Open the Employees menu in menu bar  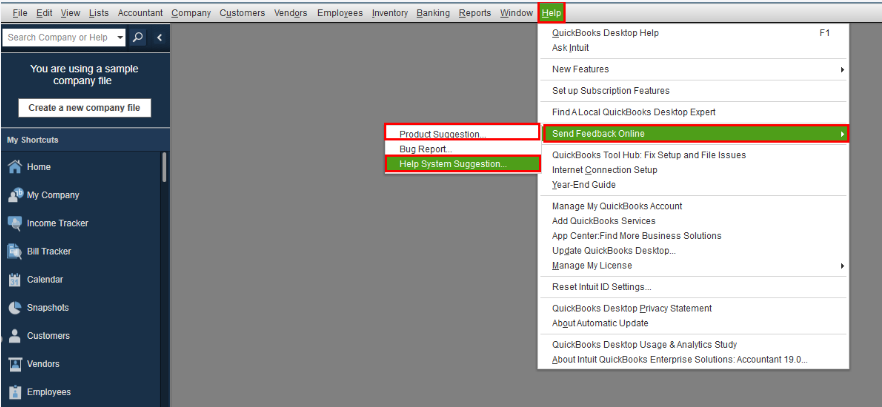(x=340, y=12)
